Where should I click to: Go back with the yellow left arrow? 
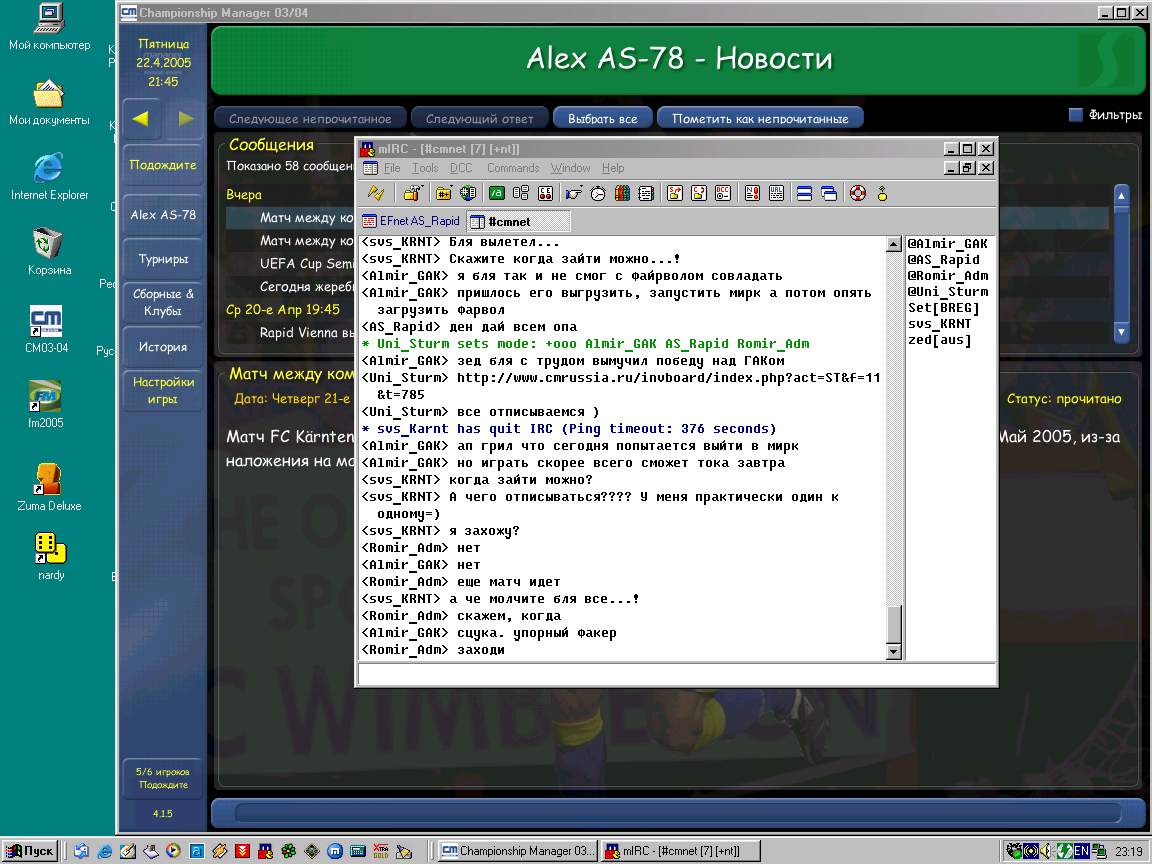[140, 118]
